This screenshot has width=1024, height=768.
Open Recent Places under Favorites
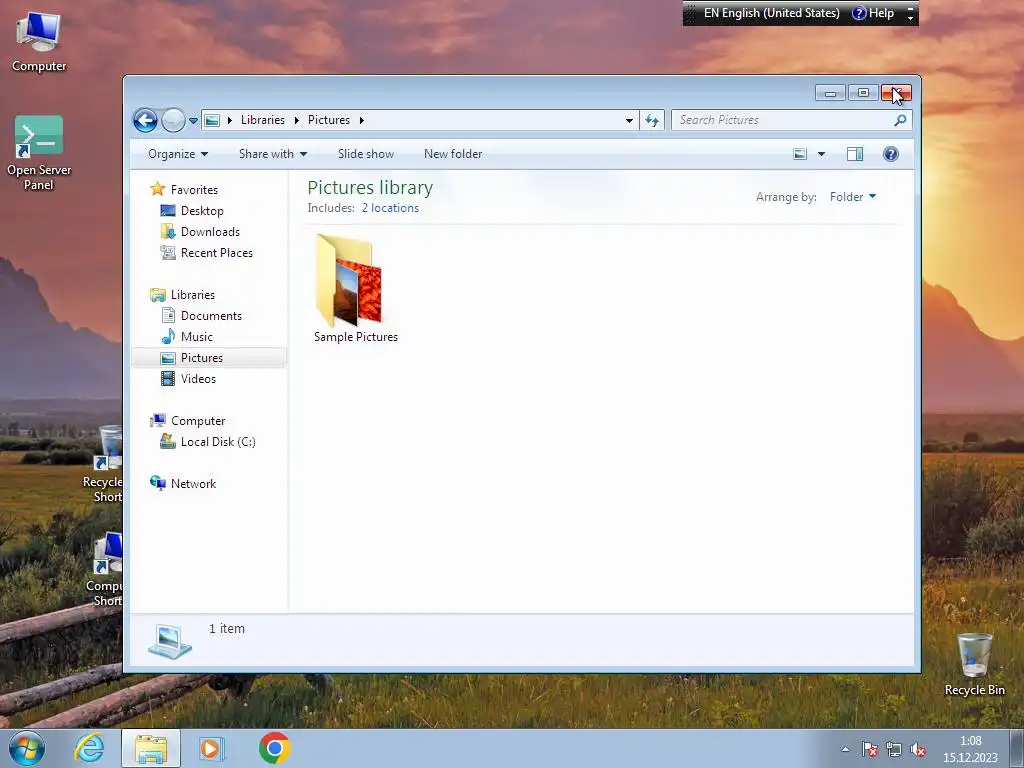217,253
